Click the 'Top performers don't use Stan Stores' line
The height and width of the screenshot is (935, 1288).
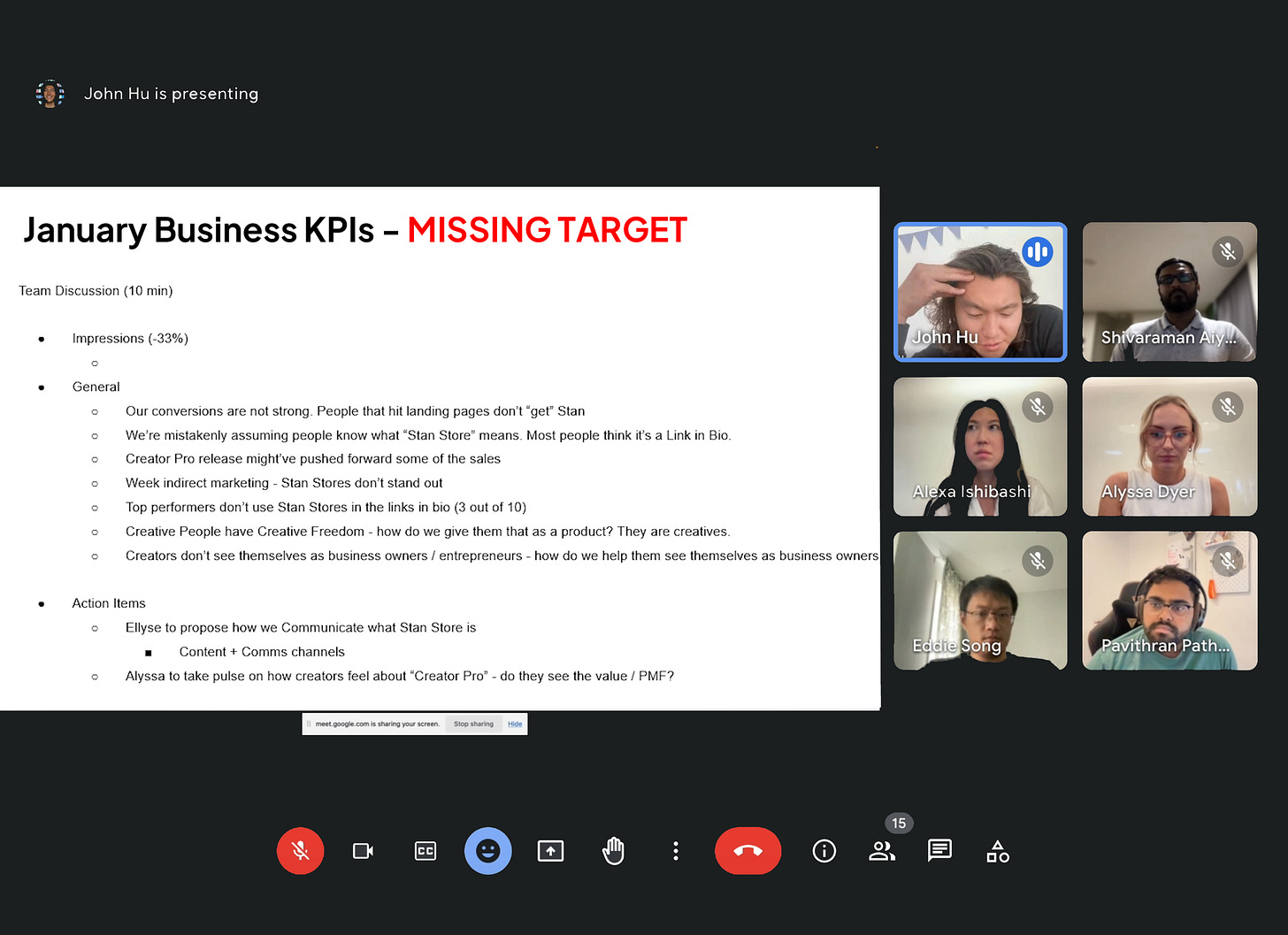click(326, 507)
